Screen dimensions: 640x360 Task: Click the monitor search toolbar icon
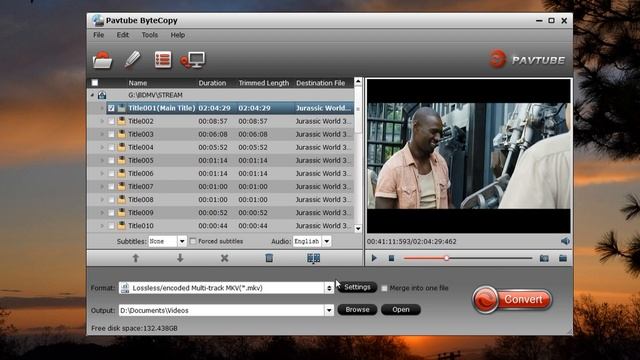click(193, 60)
